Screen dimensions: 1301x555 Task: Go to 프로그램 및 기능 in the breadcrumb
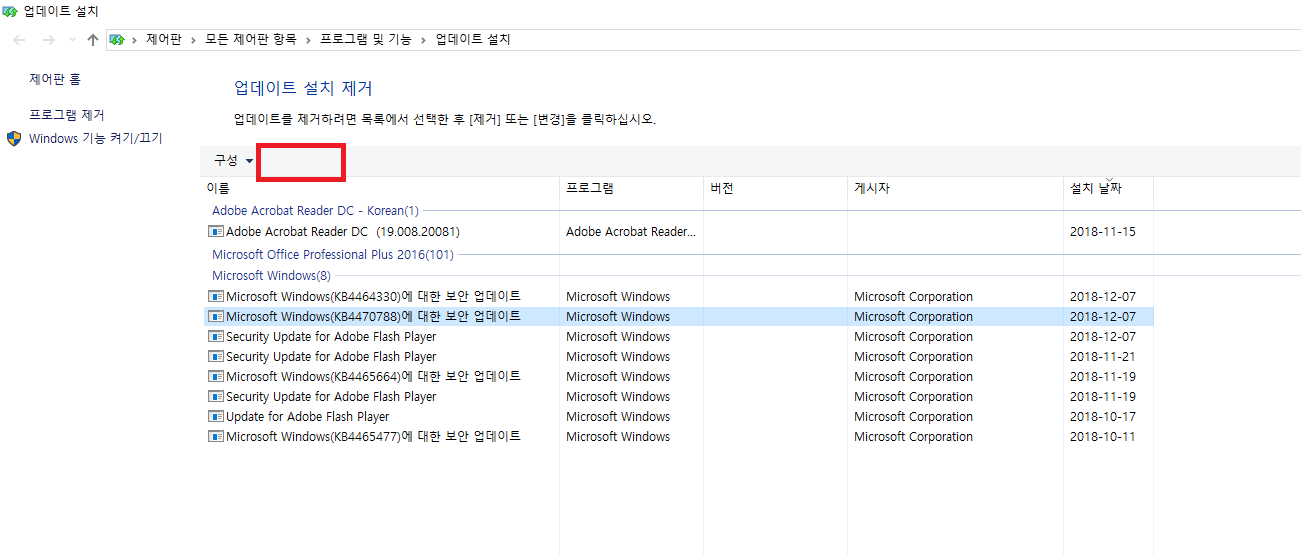click(366, 39)
